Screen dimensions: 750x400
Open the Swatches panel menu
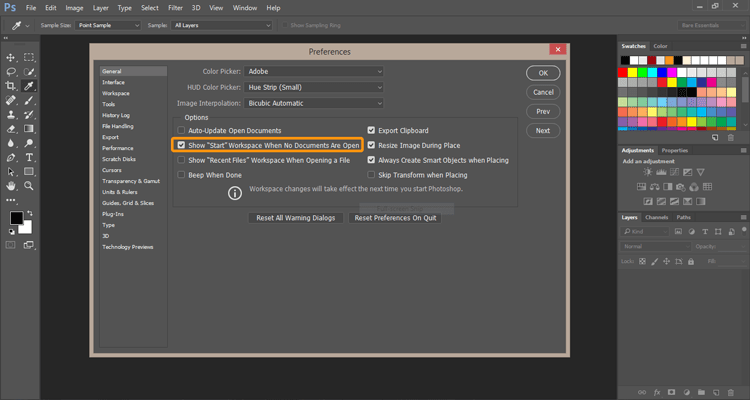743,46
